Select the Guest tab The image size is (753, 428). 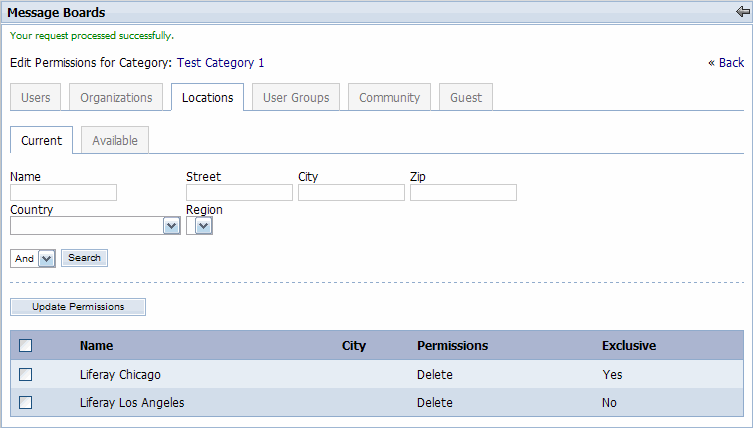coord(465,98)
